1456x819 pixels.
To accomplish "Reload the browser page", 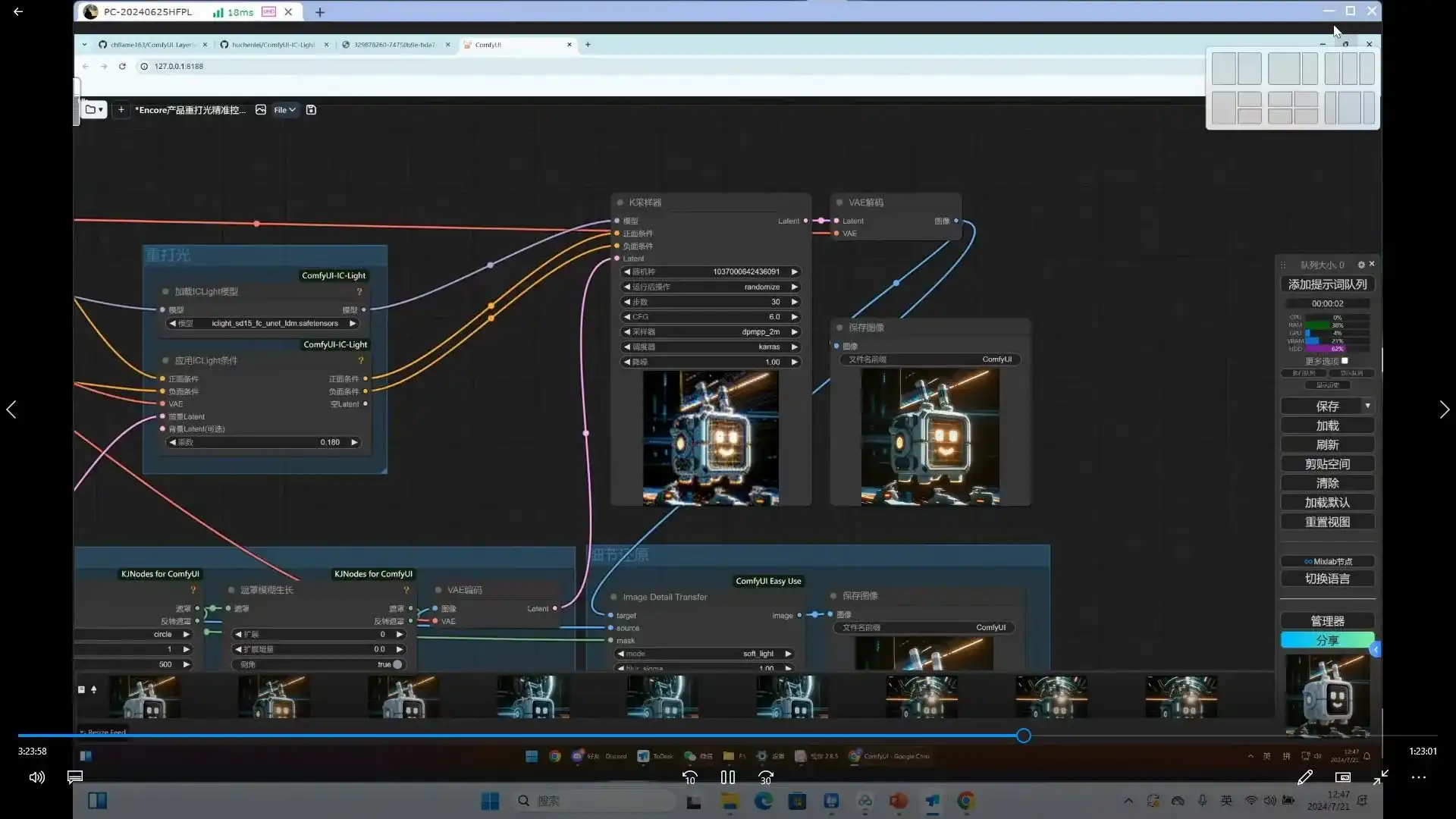I will (x=122, y=66).
